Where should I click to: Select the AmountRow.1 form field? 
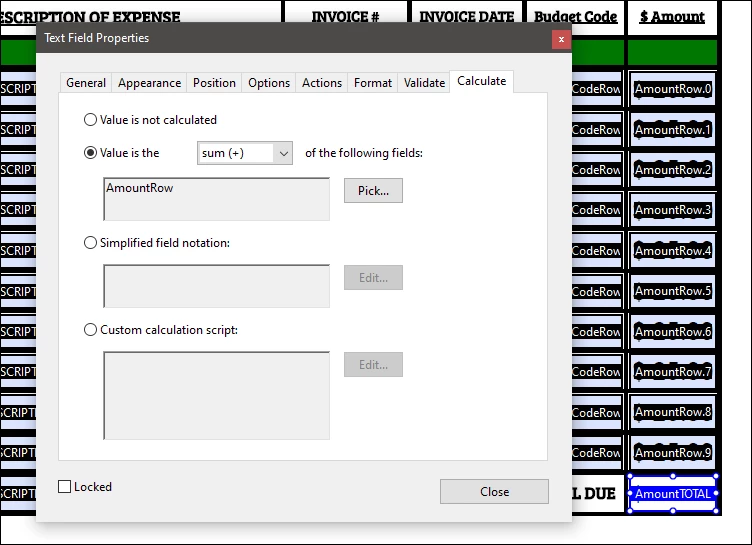(x=672, y=130)
